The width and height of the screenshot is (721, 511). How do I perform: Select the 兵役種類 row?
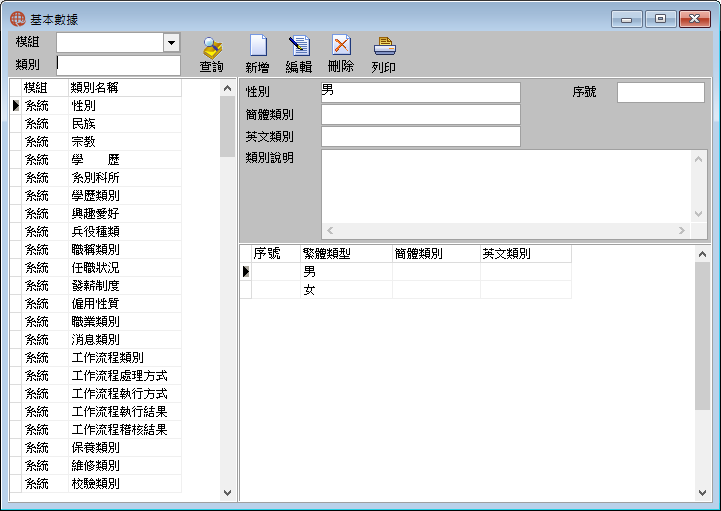click(x=96, y=231)
